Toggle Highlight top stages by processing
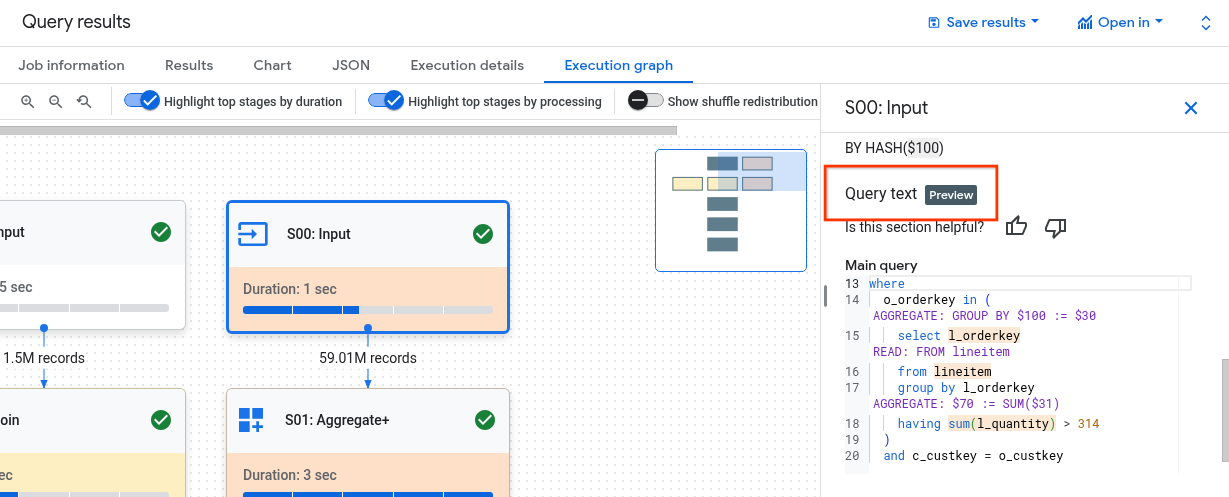 point(386,101)
